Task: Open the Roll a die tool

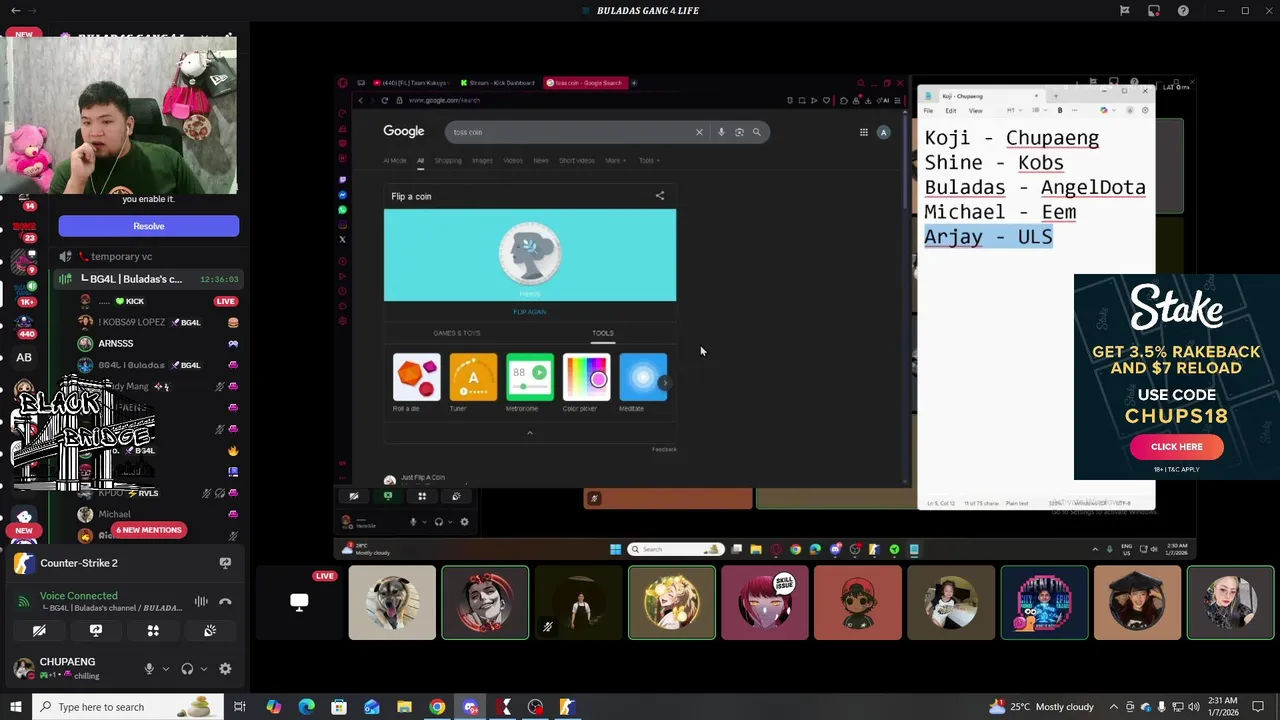Action: [416, 382]
